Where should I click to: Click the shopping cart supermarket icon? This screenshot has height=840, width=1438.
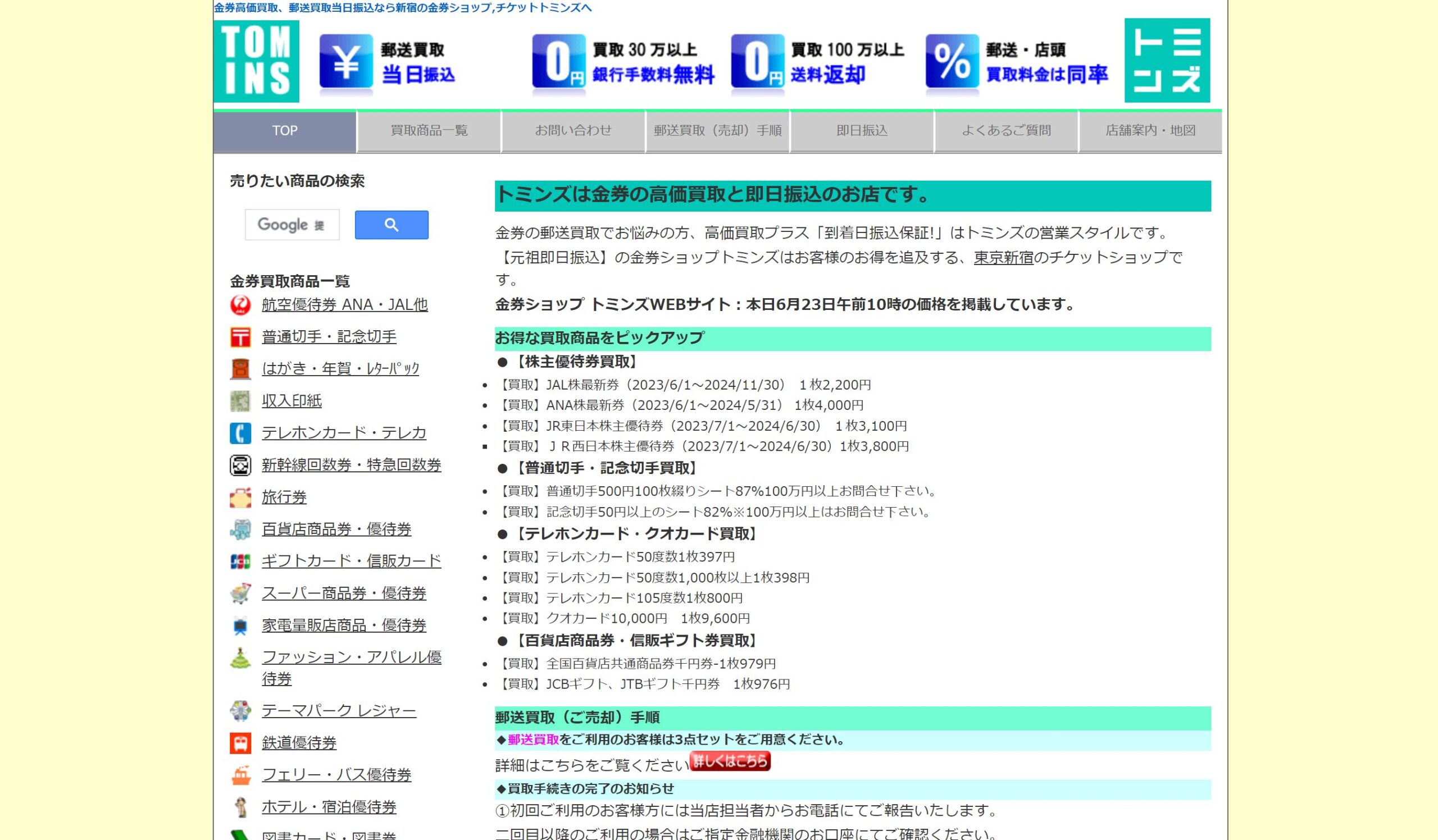(x=240, y=594)
